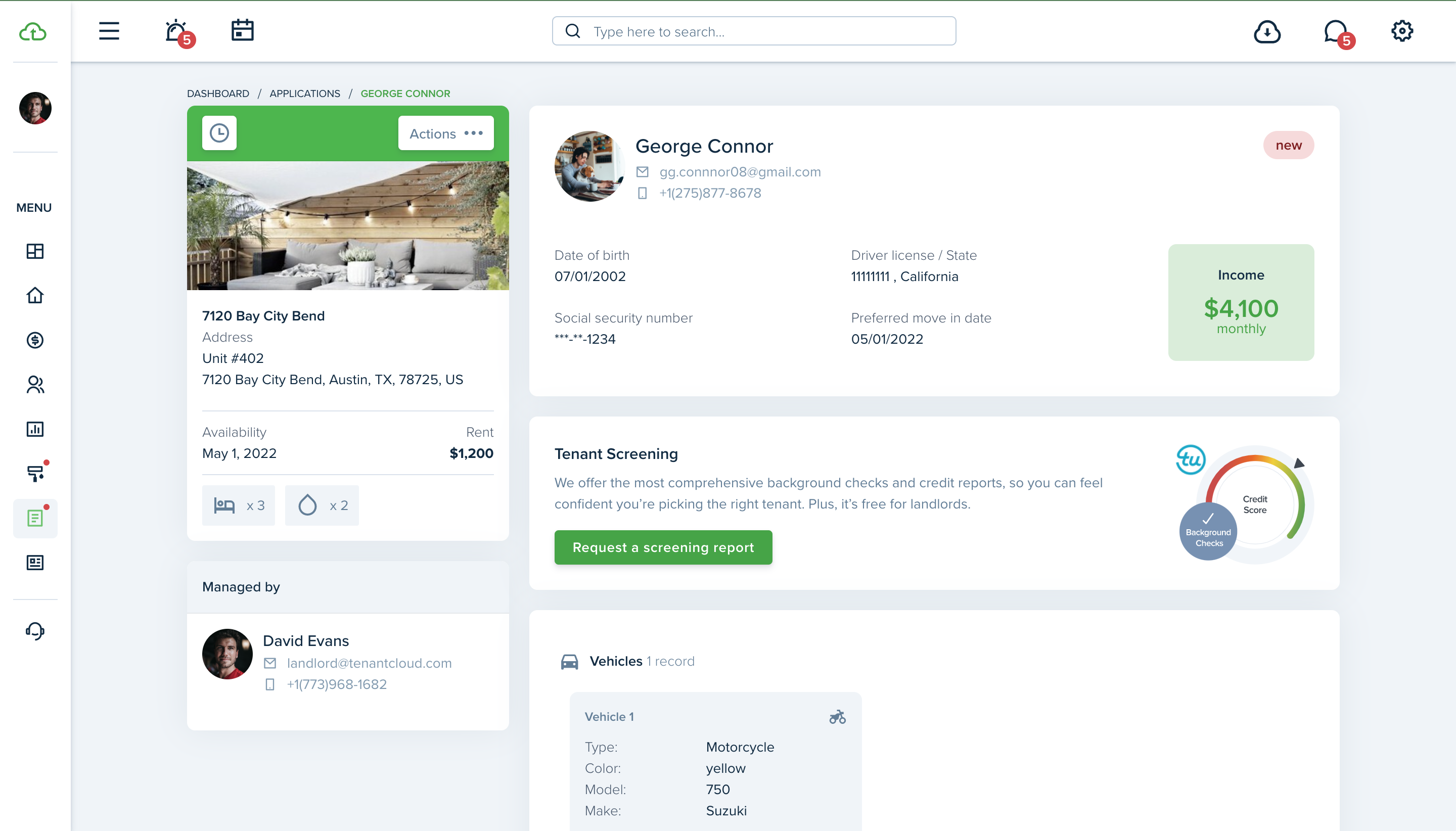
Task: Expand the Actions dropdown menu
Action: tap(446, 133)
